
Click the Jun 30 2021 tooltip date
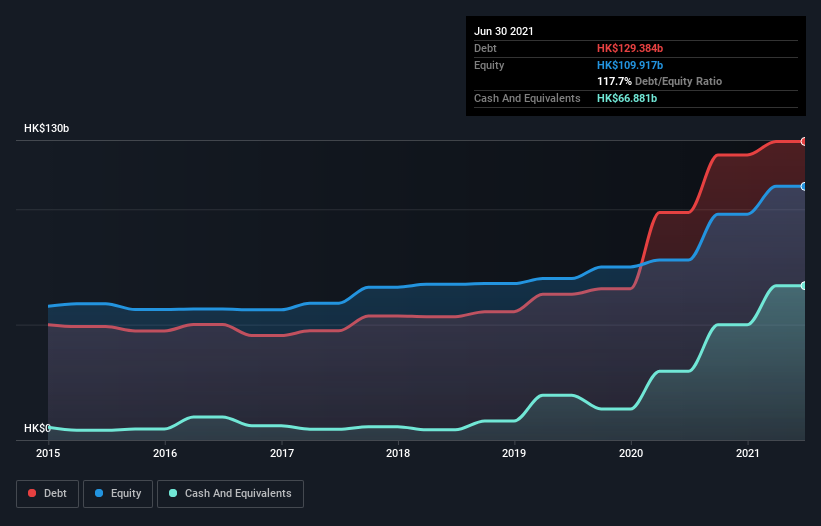coord(504,31)
